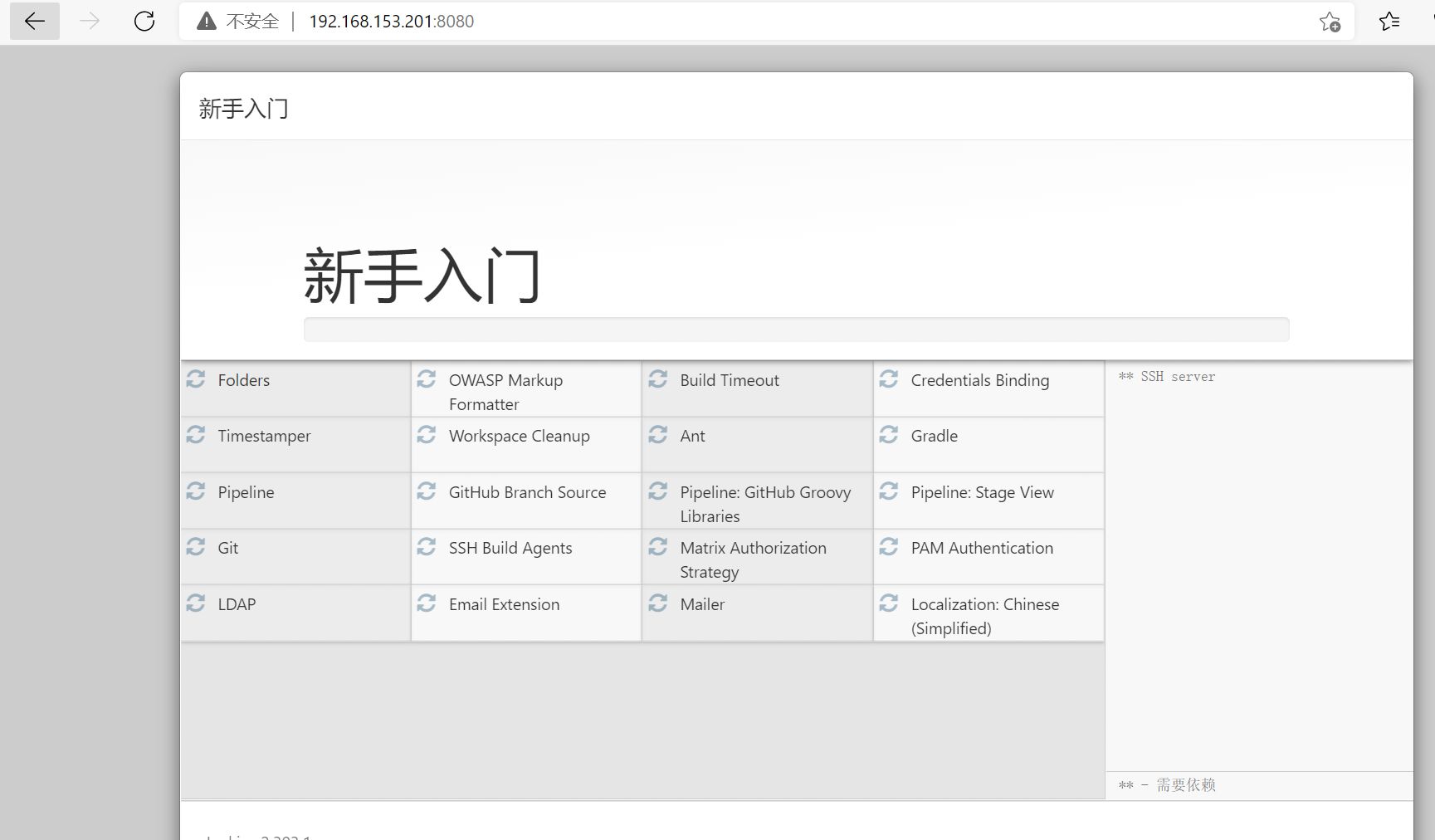Viewport: 1435px width, 840px height.
Task: Click the sync icon next to Workspace Cleanup
Action: coord(427,435)
